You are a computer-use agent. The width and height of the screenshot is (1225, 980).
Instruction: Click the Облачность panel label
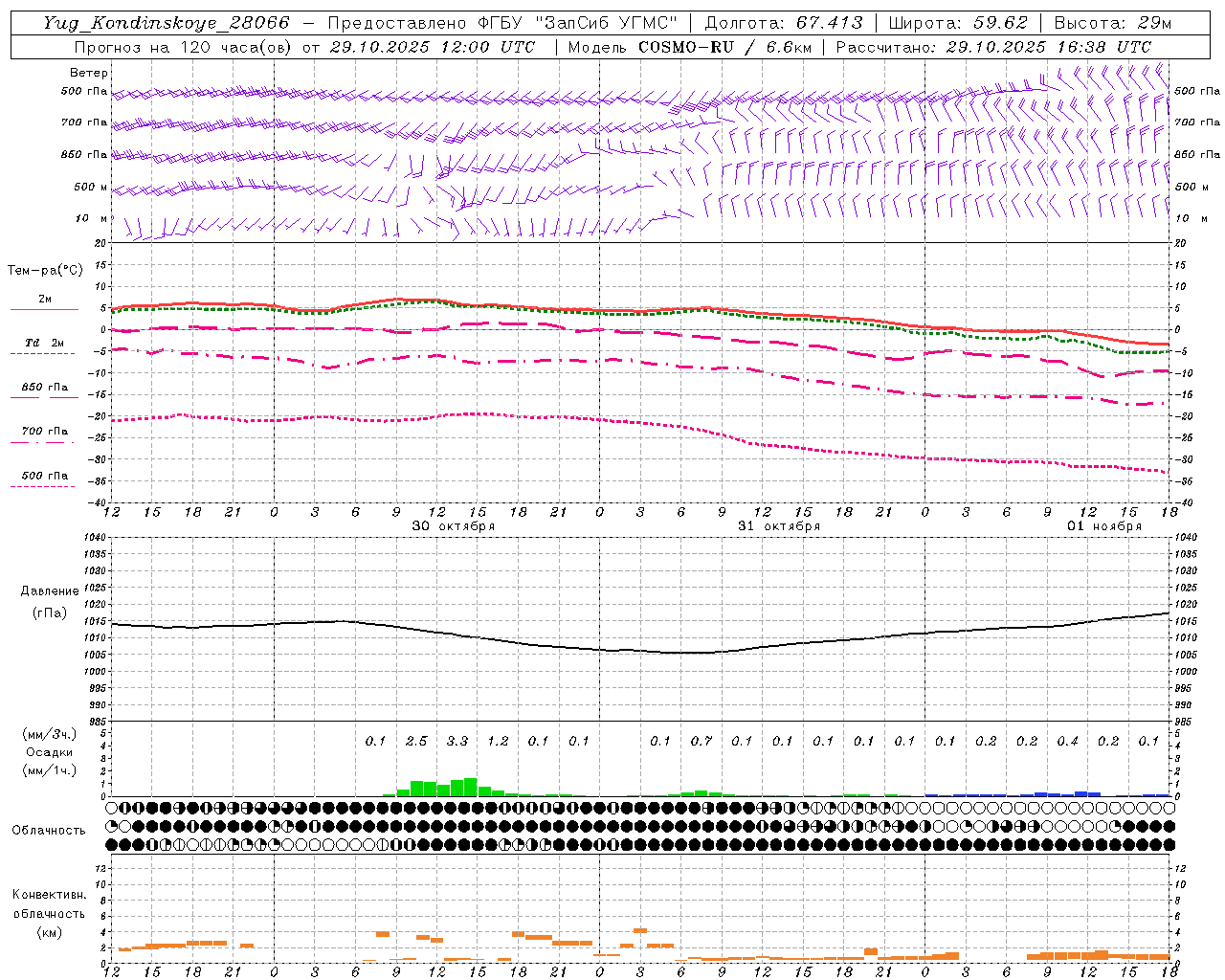pyautogui.click(x=49, y=831)
